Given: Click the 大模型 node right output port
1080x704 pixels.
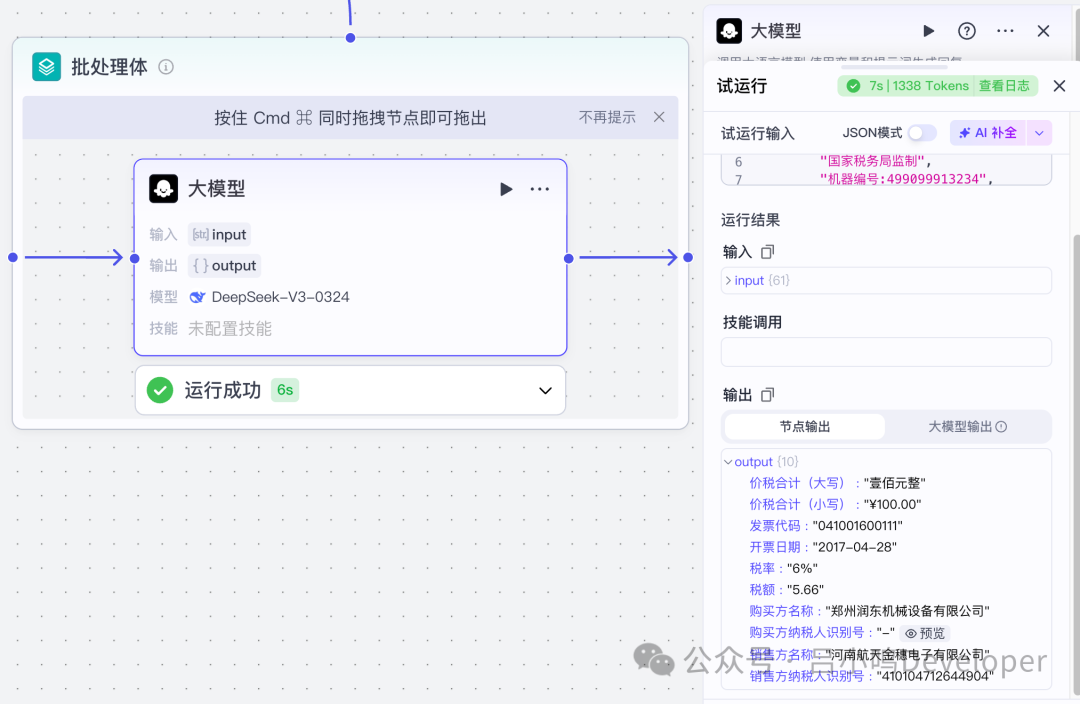Looking at the screenshot, I should [568, 258].
